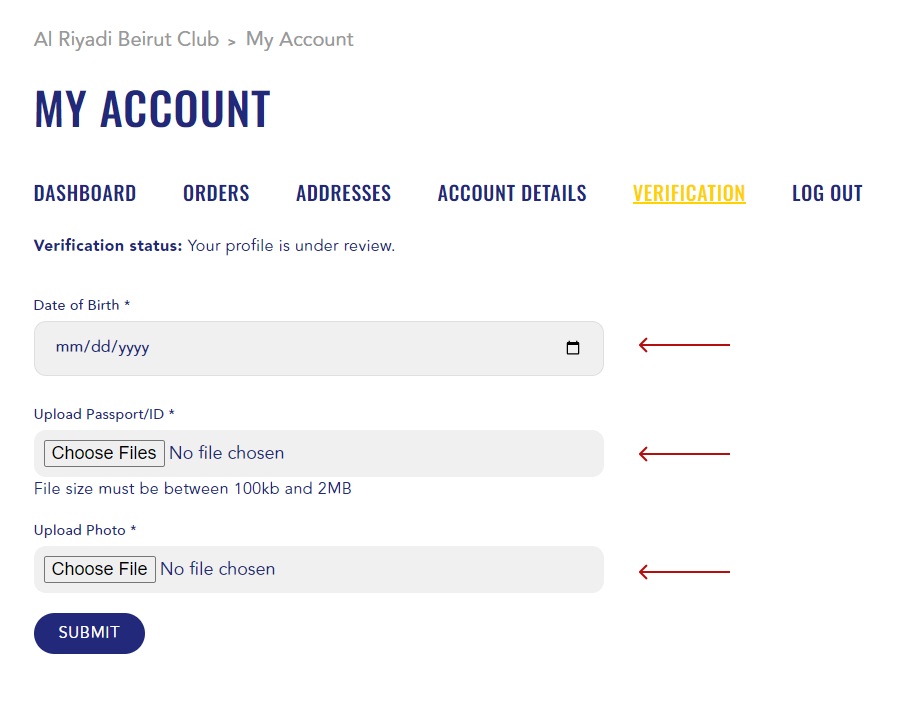The height and width of the screenshot is (704, 901).
Task: Click the Date of Birth date field
Action: (x=318, y=348)
